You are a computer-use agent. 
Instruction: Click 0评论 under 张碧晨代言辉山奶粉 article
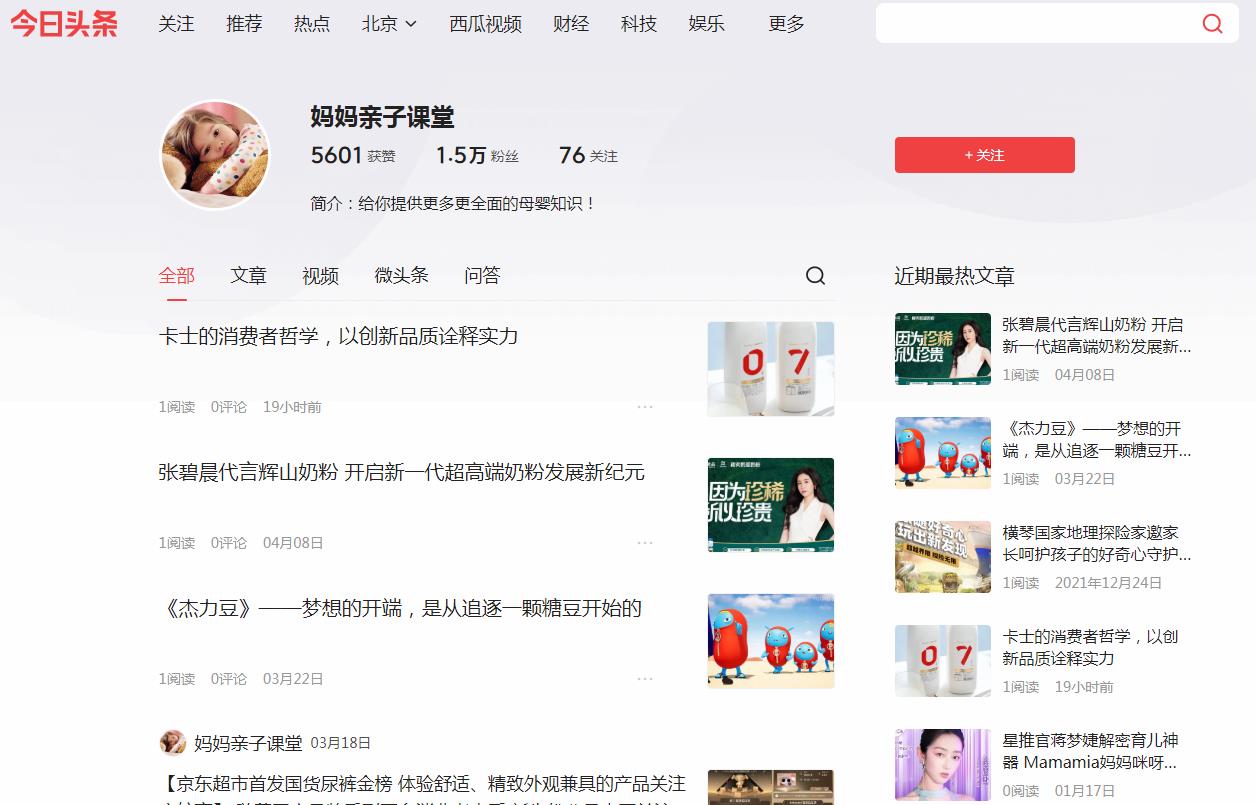point(228,543)
